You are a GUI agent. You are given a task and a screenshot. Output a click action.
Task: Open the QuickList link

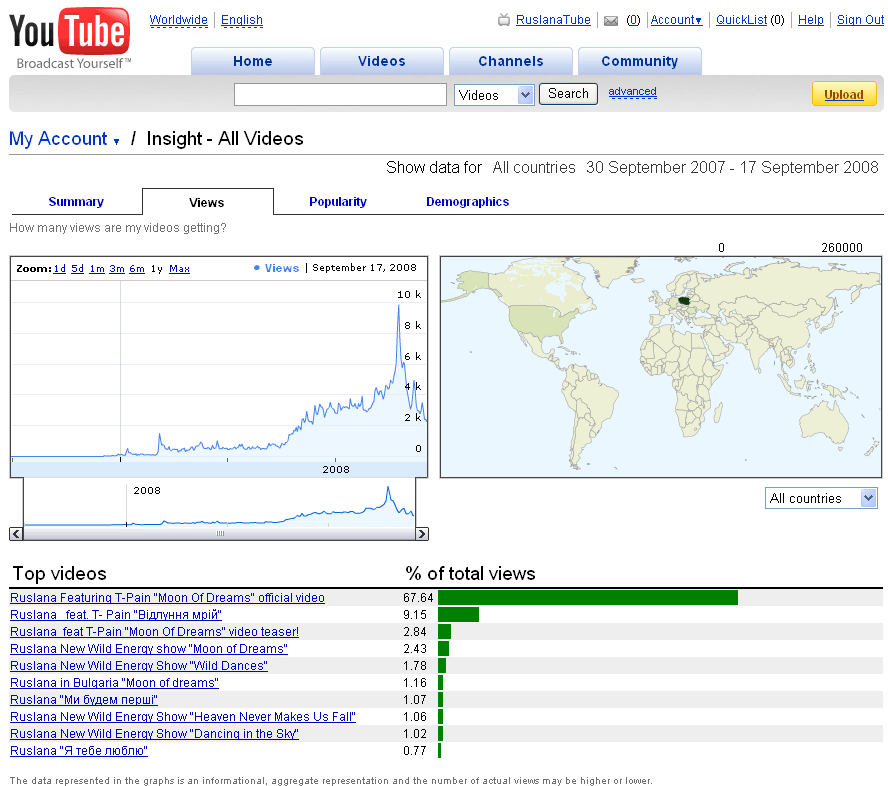tap(741, 20)
